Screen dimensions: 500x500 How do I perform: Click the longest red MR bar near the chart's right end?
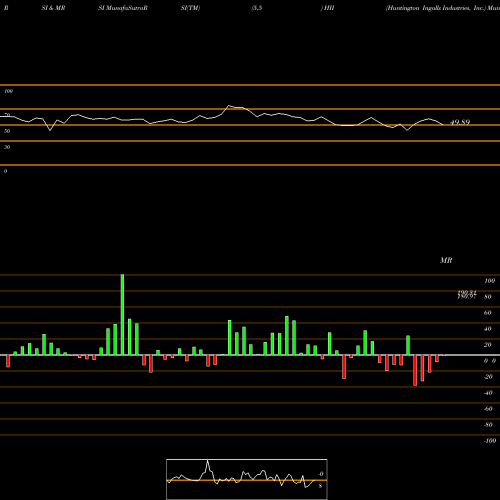click(415, 370)
